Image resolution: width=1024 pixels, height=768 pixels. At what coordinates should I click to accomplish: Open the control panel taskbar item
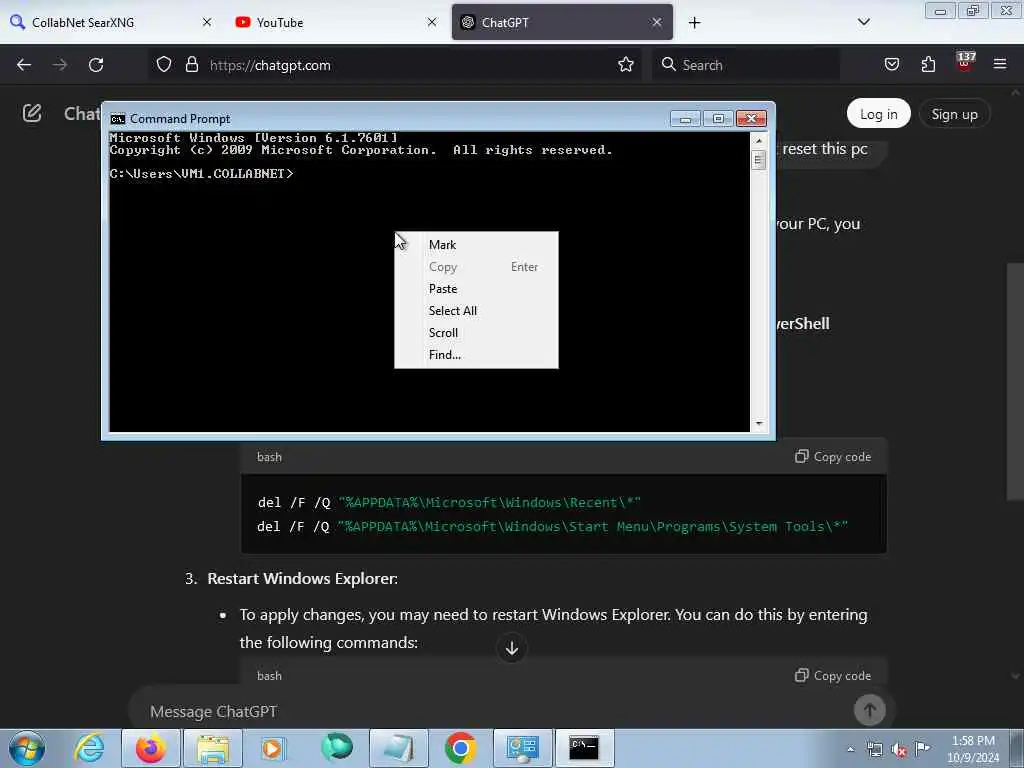(x=522, y=748)
